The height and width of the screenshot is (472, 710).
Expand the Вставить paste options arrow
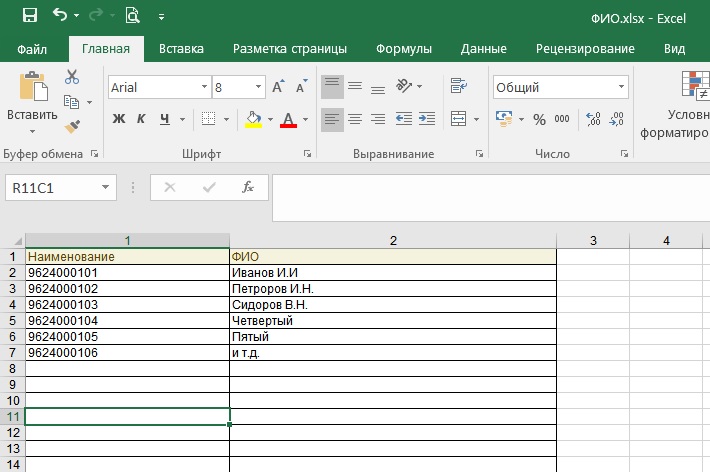point(32,131)
